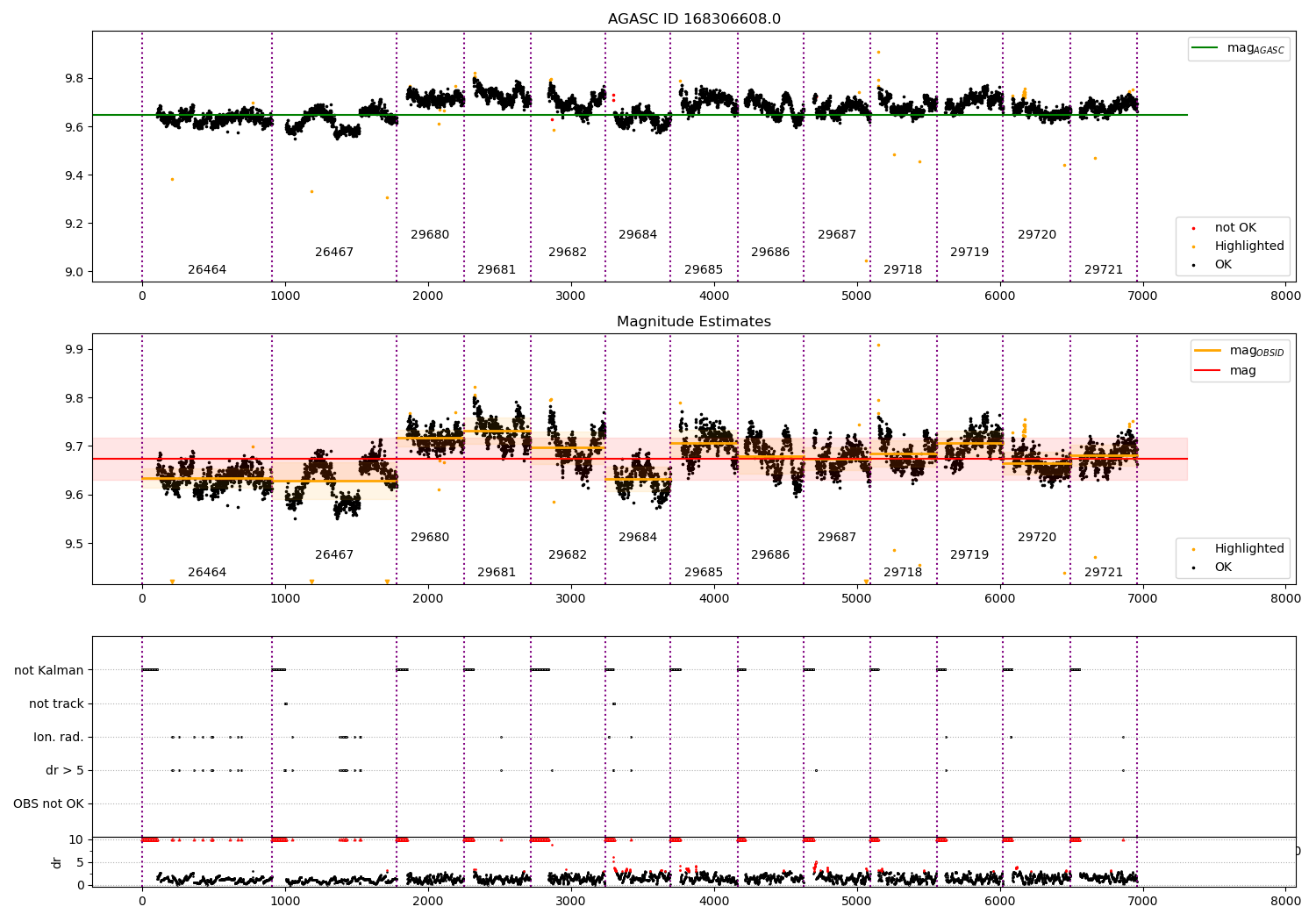Click obsid label 29680 in Magnitude Estimates plot
1316x921 pixels.
pyautogui.click(x=430, y=538)
